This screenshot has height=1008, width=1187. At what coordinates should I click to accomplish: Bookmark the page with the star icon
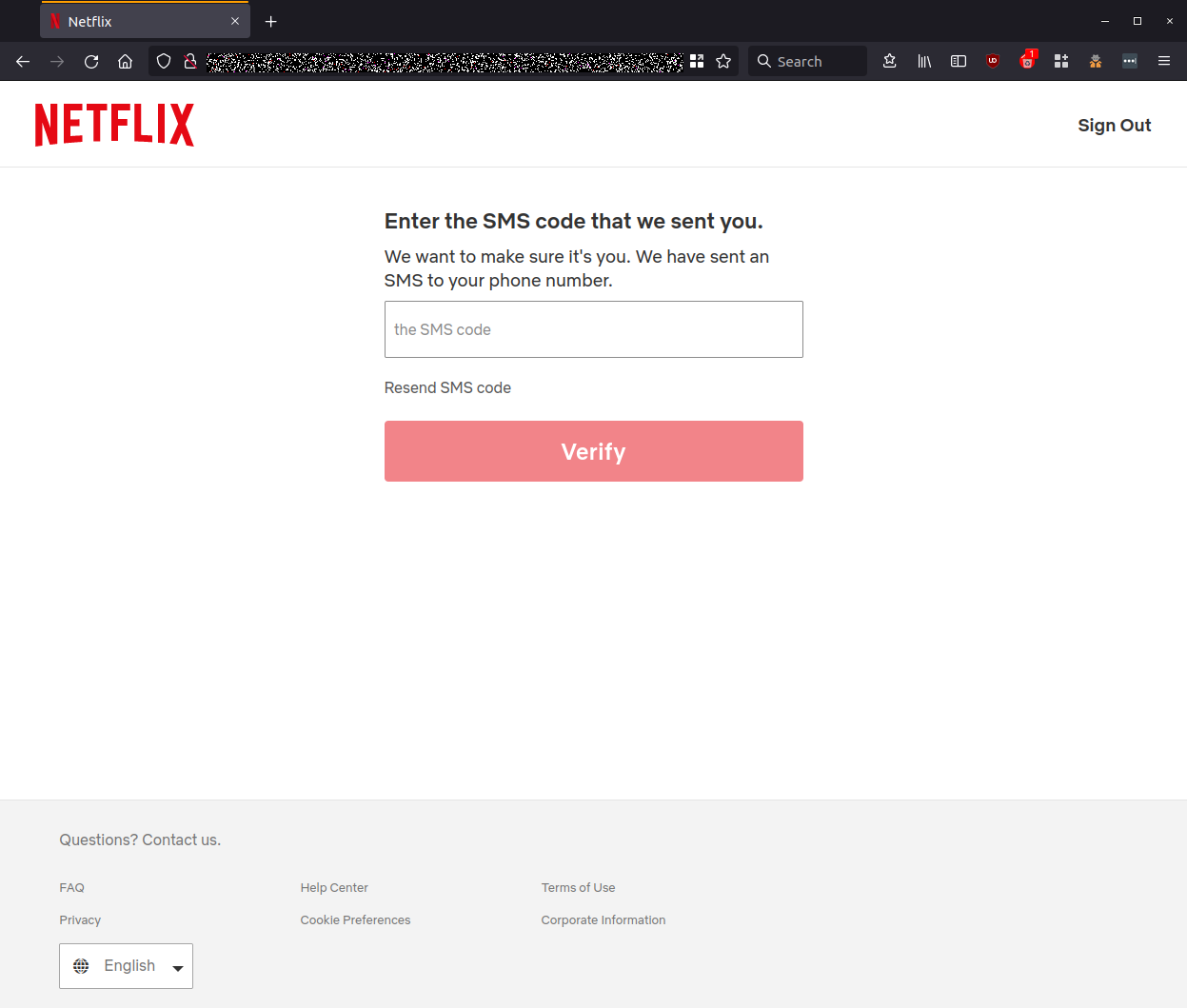[723, 61]
